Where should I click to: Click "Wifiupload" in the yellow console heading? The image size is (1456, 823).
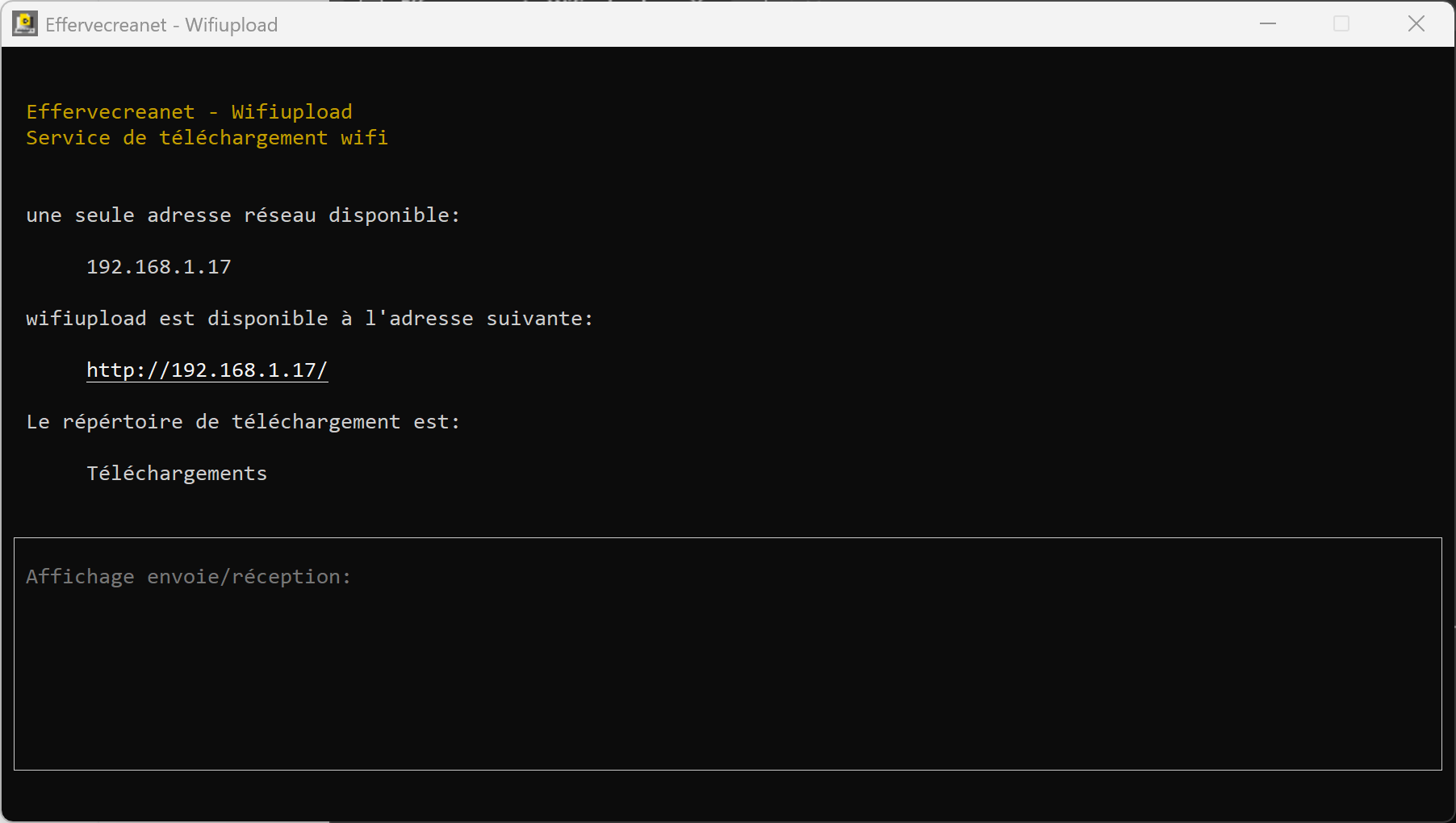point(291,112)
